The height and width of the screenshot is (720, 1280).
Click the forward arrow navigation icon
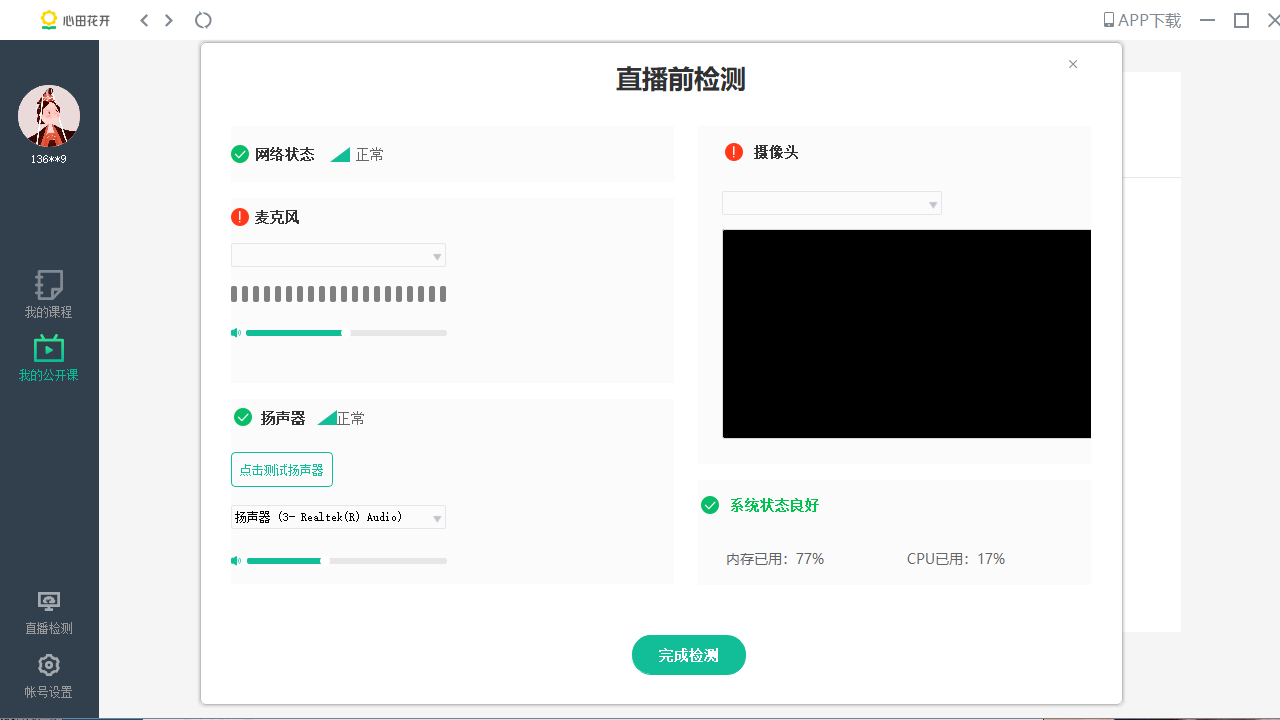168,20
